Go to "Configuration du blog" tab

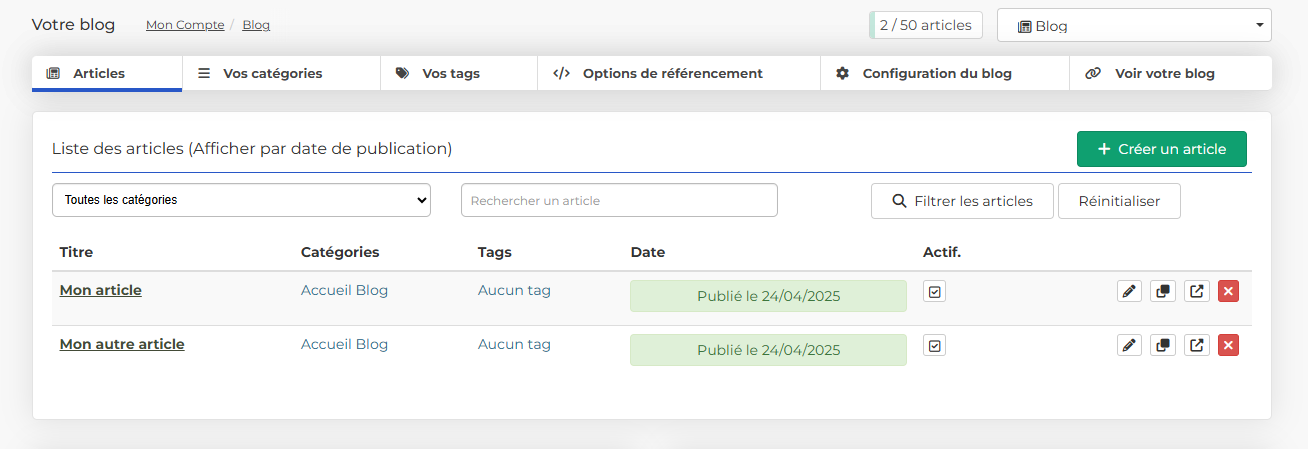tap(936, 73)
